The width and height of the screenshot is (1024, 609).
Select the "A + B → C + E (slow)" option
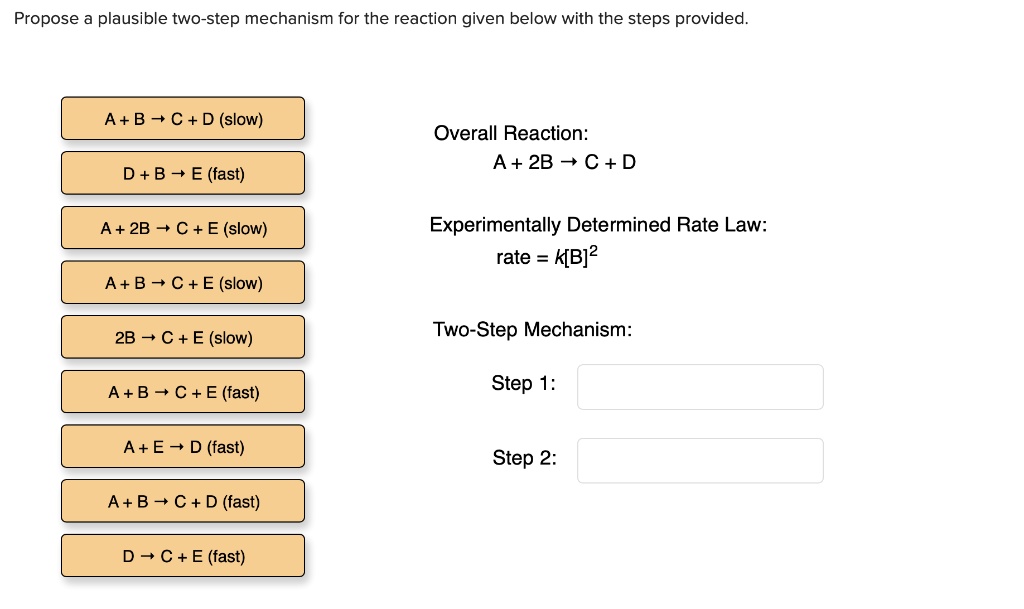[x=183, y=282]
